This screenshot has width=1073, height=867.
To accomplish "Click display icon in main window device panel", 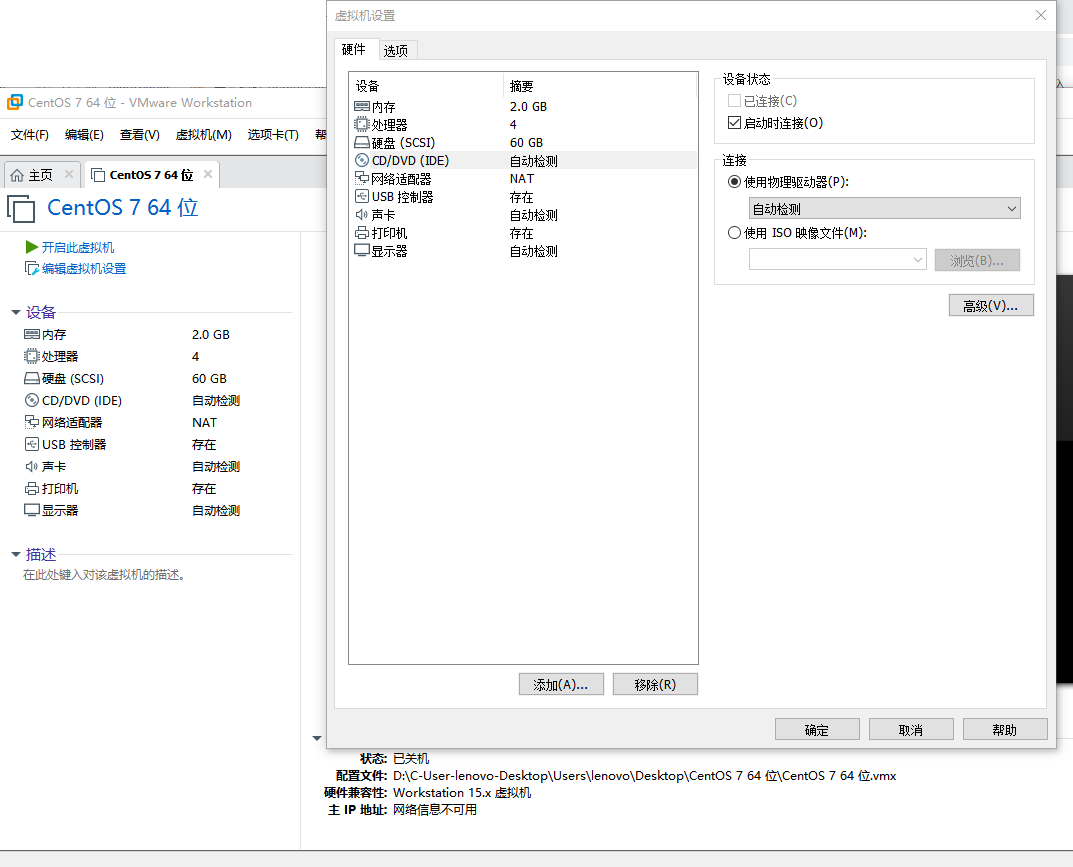I will click(x=32, y=510).
